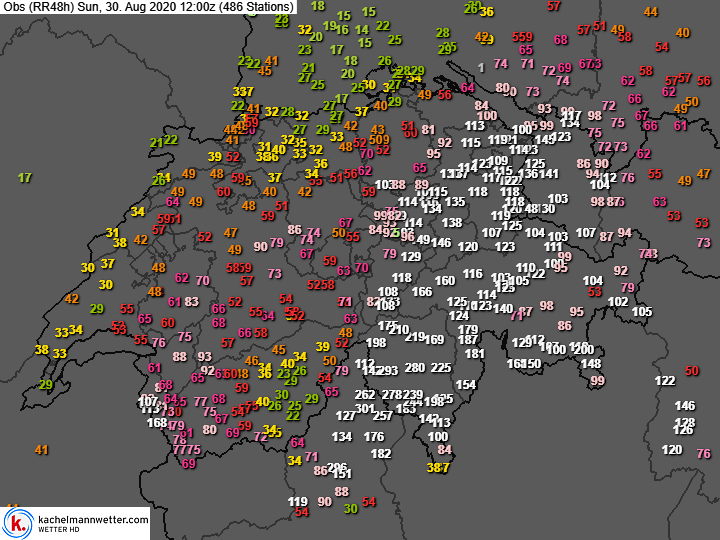Image resolution: width=720 pixels, height=540 pixels.
Task: Click the Kachelmannwetter red logo icon
Action: click(x=17, y=523)
